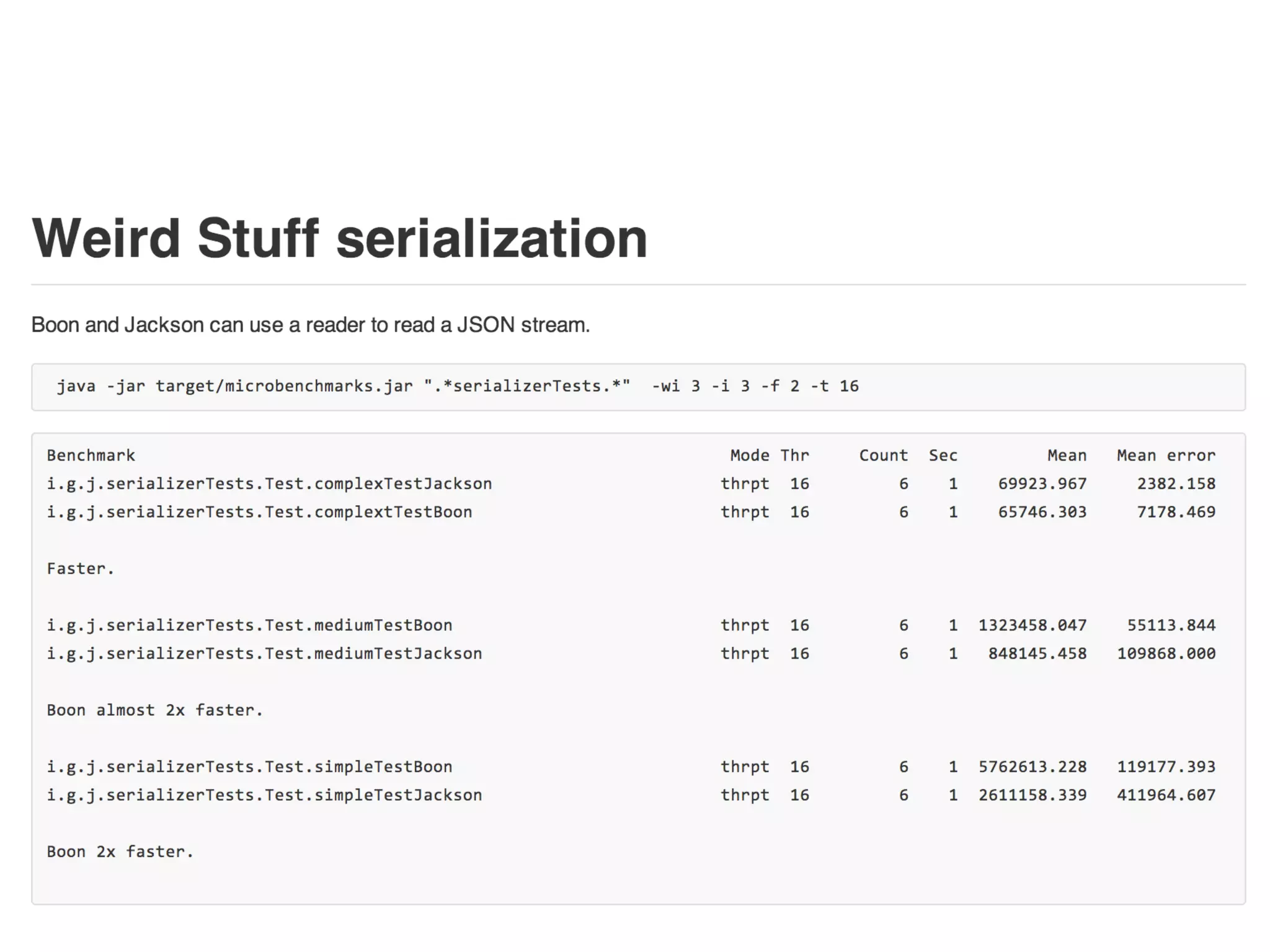The width and height of the screenshot is (1270, 952).
Task: Click the java -jar command code block
Action: click(457, 386)
